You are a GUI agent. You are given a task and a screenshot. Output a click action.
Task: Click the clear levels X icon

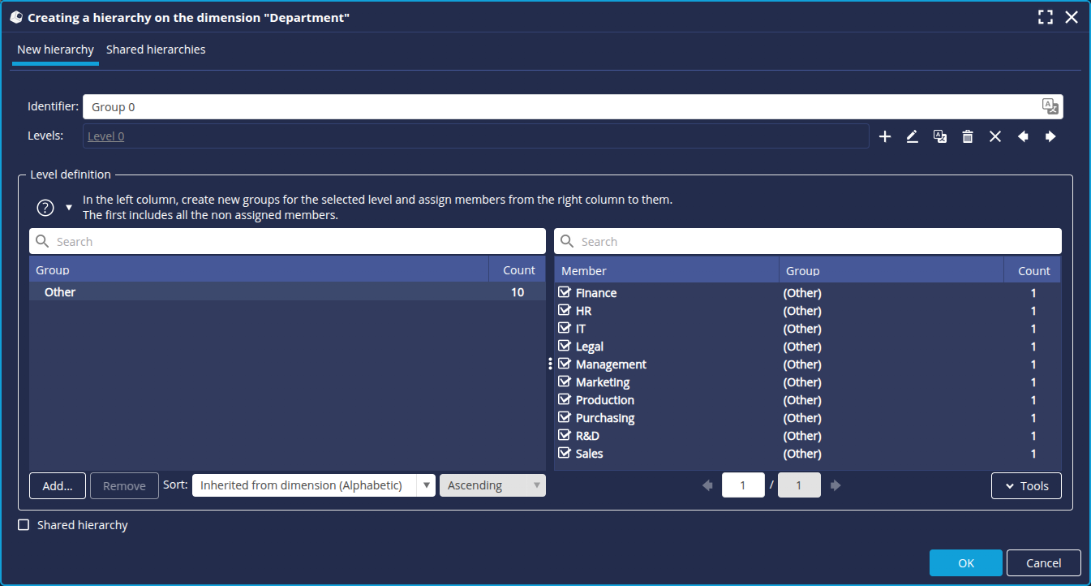click(x=995, y=137)
